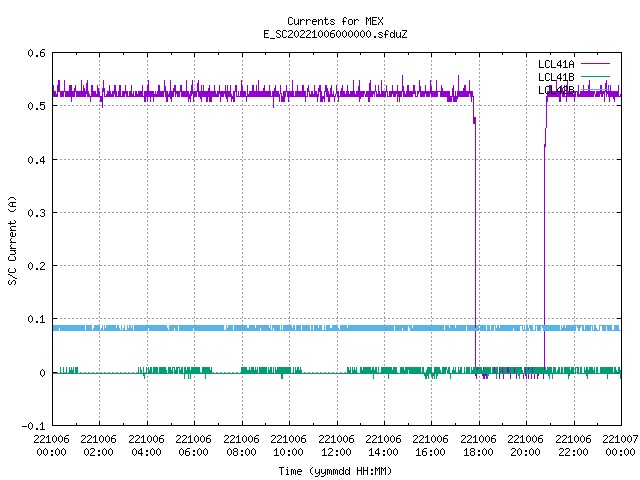Click the y-axis tick value 0.6
The width and height of the screenshot is (640, 480).
pos(36,53)
